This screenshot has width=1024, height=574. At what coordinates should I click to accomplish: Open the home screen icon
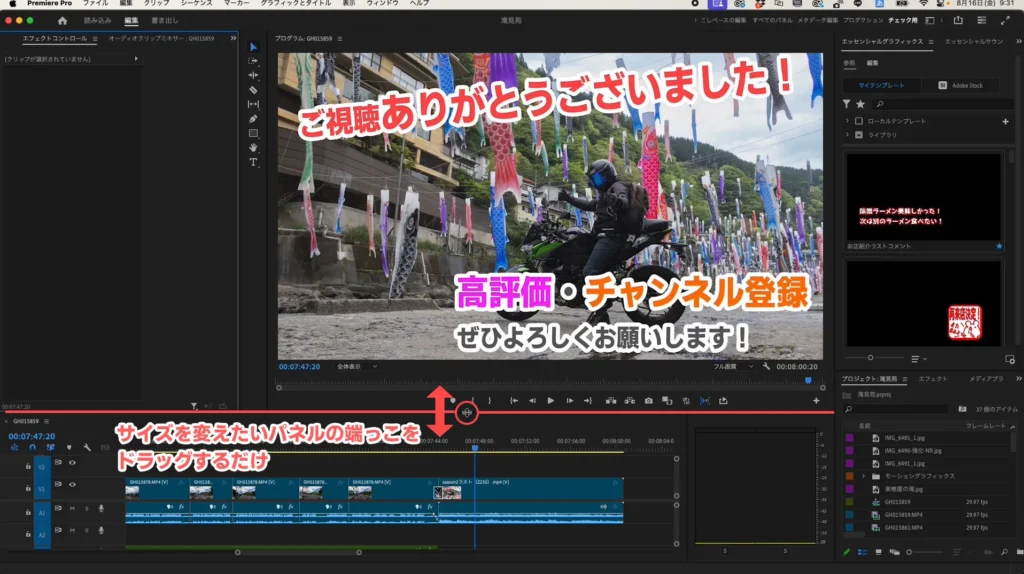63,20
